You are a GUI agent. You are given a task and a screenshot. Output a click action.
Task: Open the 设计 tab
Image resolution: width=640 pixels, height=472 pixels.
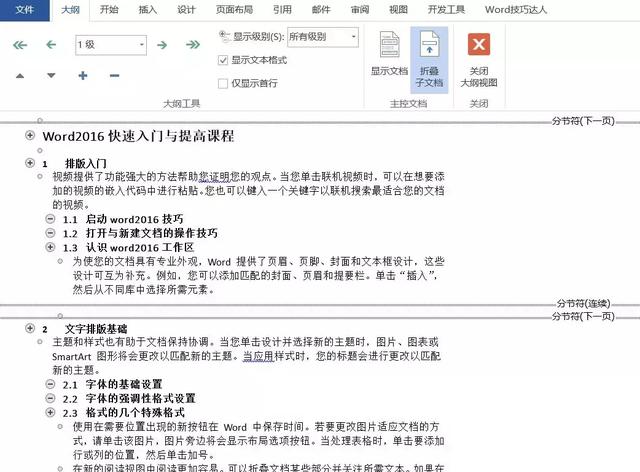click(187, 10)
